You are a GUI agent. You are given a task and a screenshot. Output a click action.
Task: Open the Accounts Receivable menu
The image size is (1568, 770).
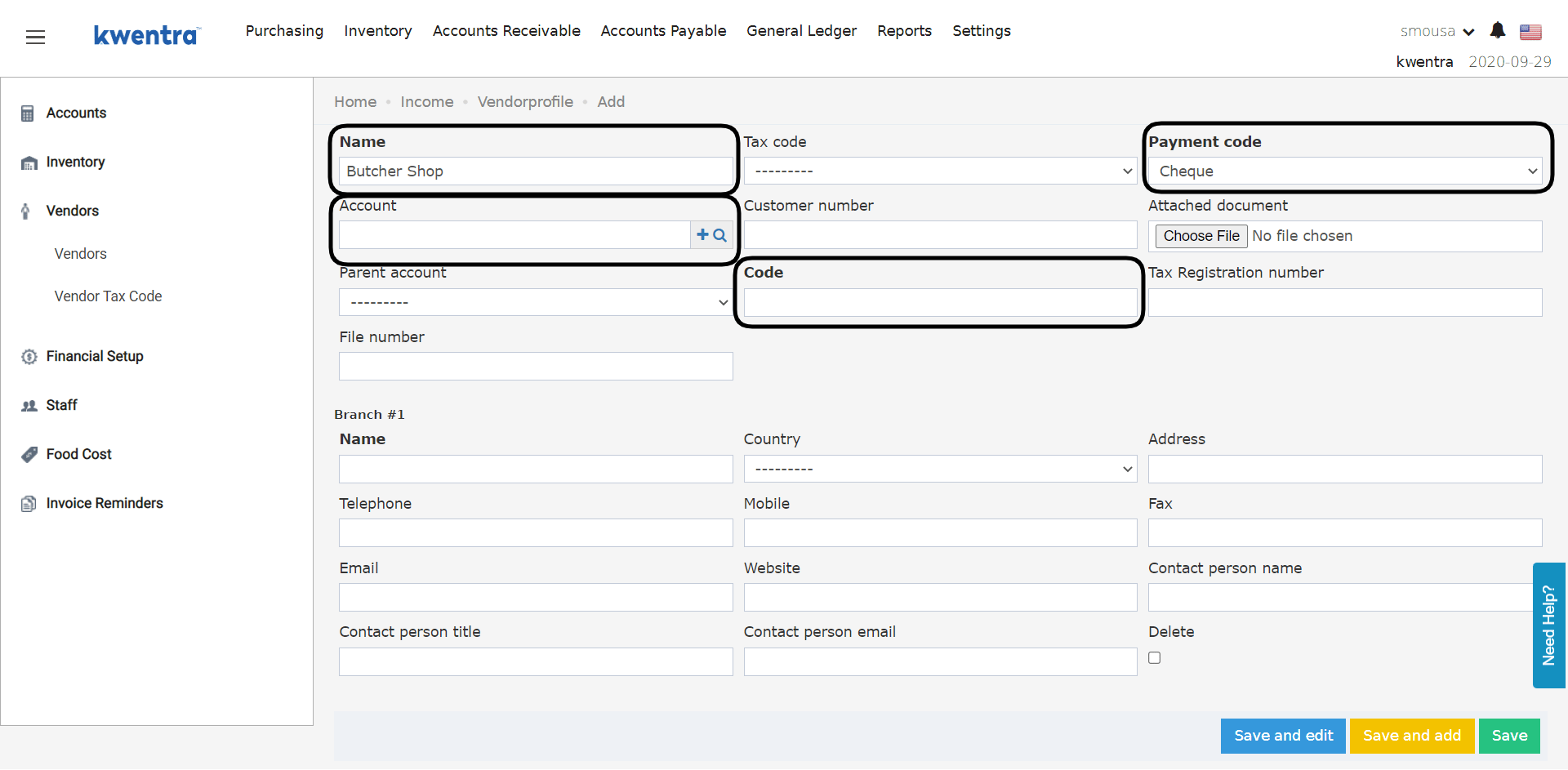506,31
